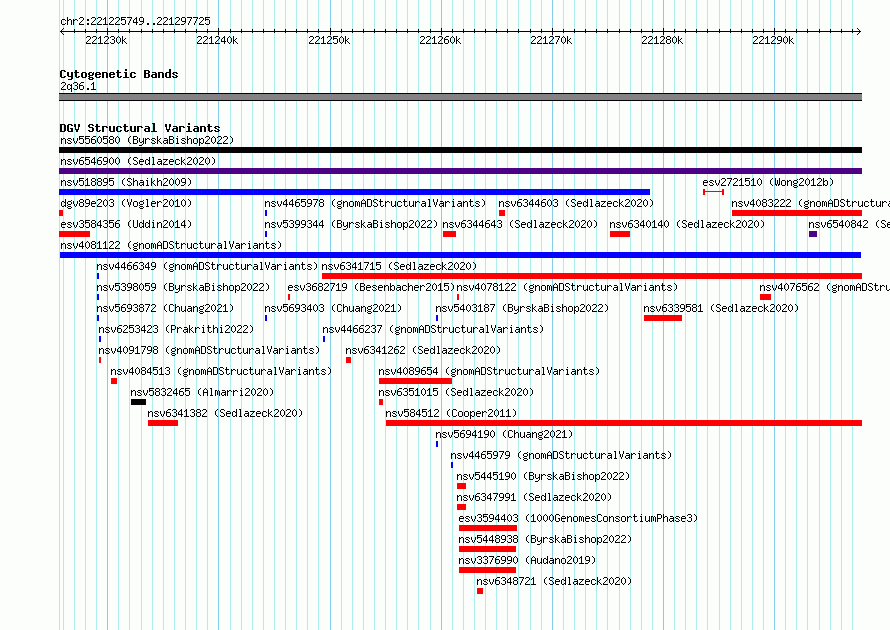Open nsv4466349 gnomADStructuralVariants label

click(207, 266)
